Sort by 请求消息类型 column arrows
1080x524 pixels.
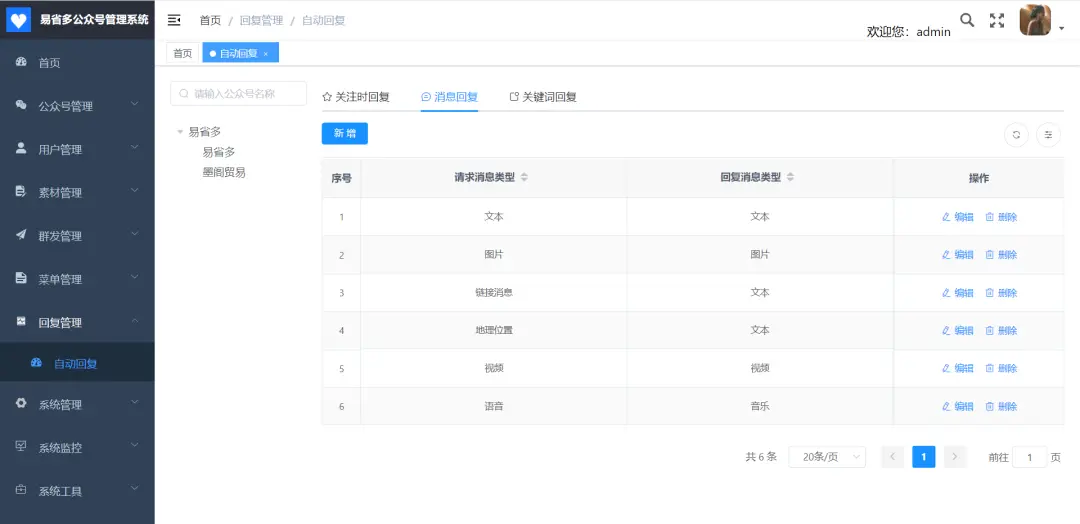coord(524,177)
